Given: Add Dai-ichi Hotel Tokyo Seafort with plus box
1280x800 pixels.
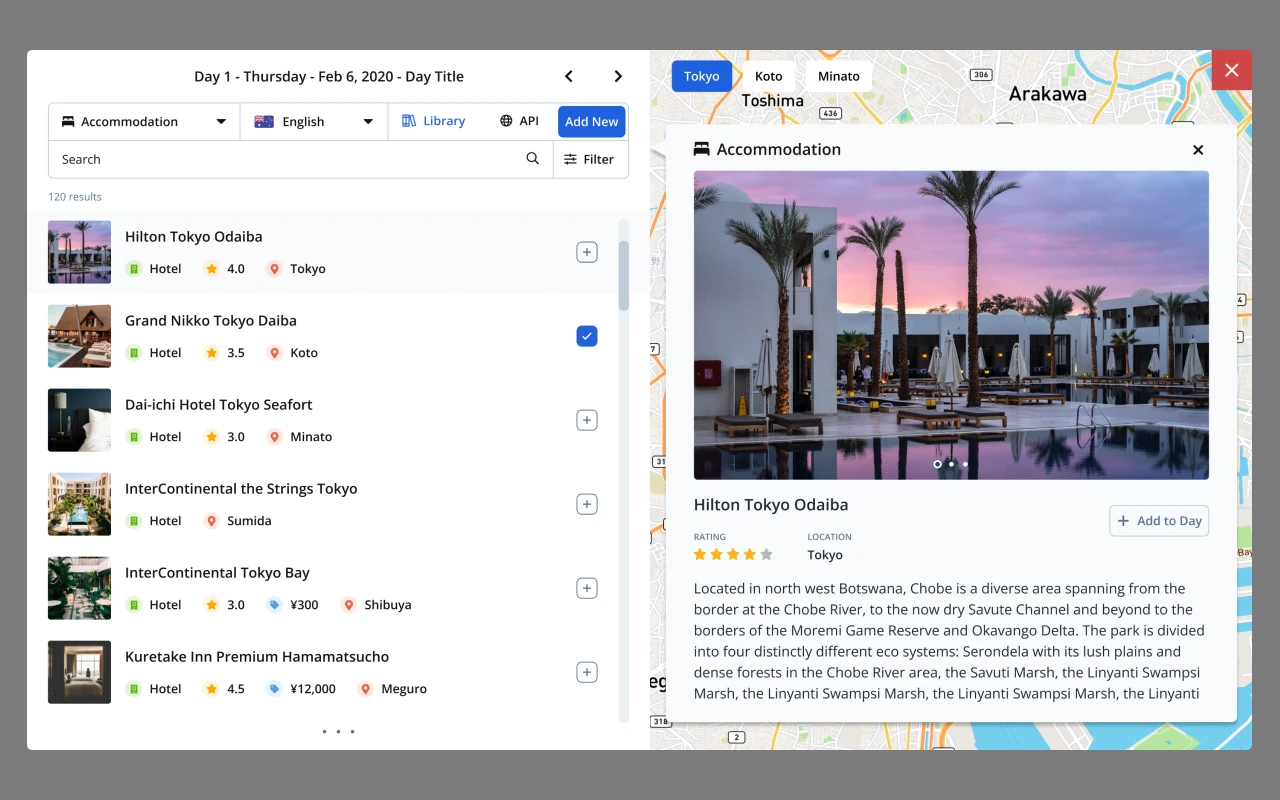Looking at the screenshot, I should 587,420.
